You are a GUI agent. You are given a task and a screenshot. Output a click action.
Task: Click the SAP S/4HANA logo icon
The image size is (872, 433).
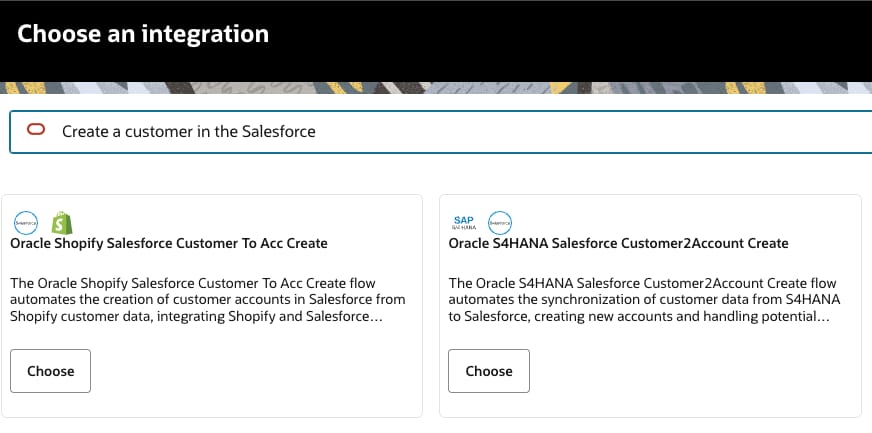pos(463,221)
